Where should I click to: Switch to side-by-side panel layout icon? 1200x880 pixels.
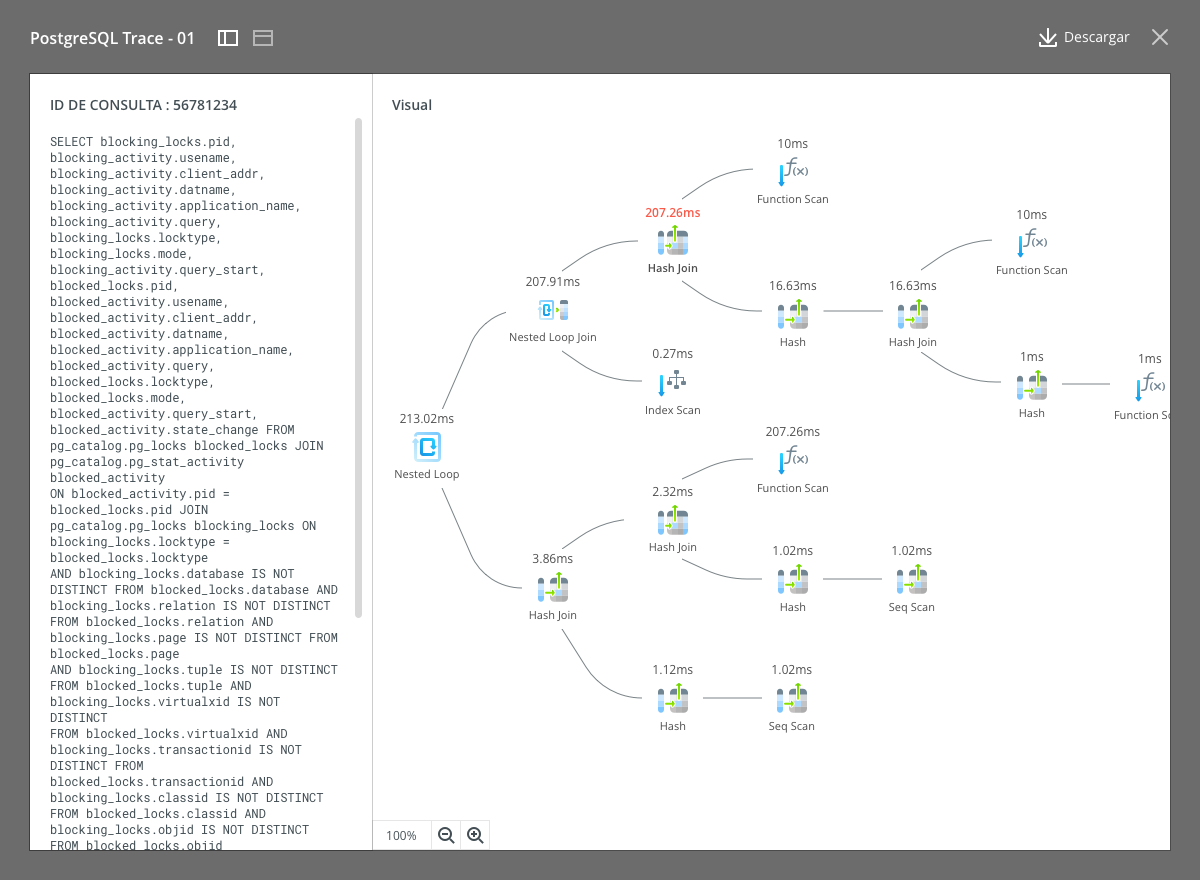pyautogui.click(x=228, y=38)
